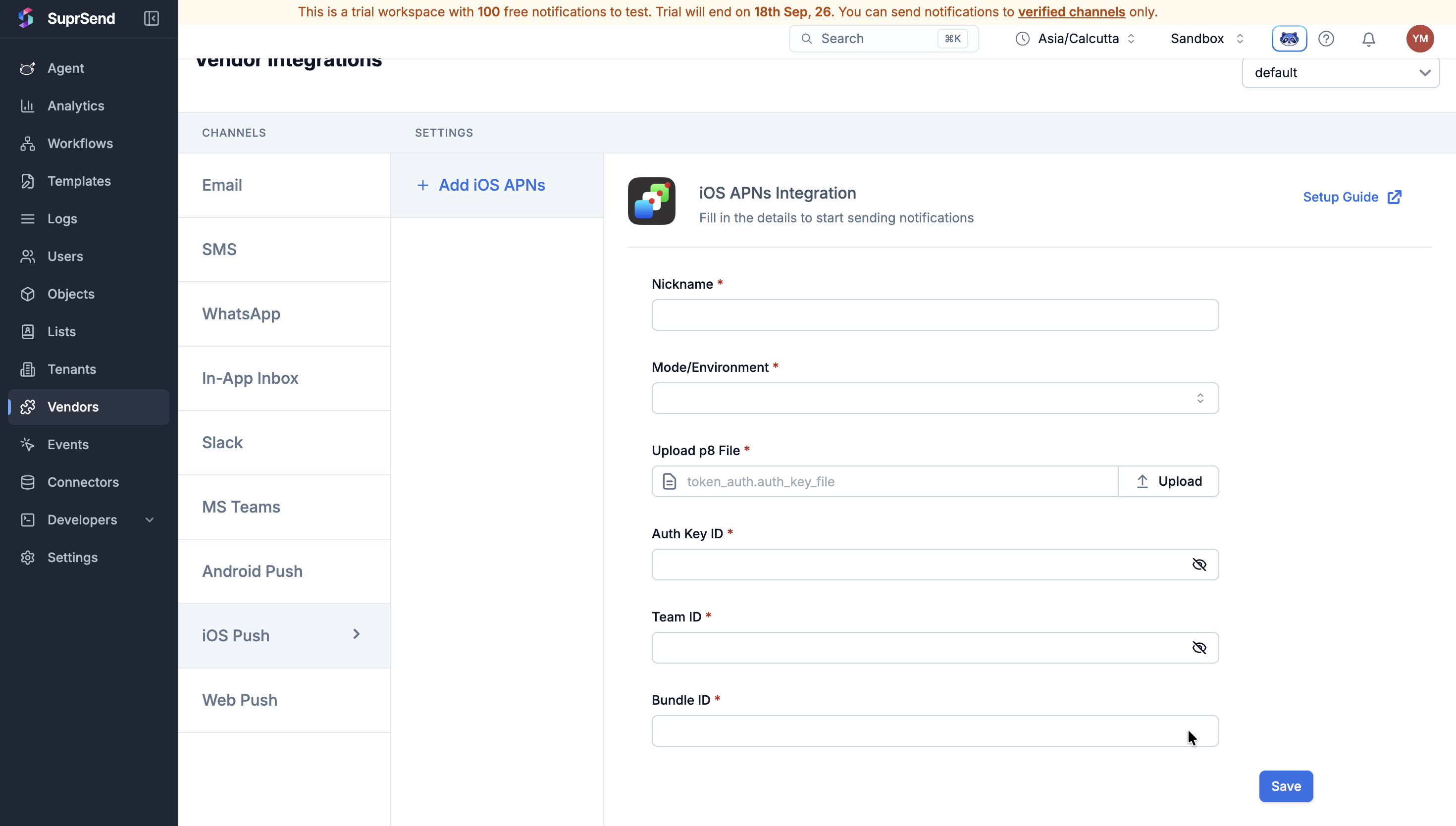Open the Events page
Viewport: 1456px width, 826px height.
pyautogui.click(x=89, y=444)
